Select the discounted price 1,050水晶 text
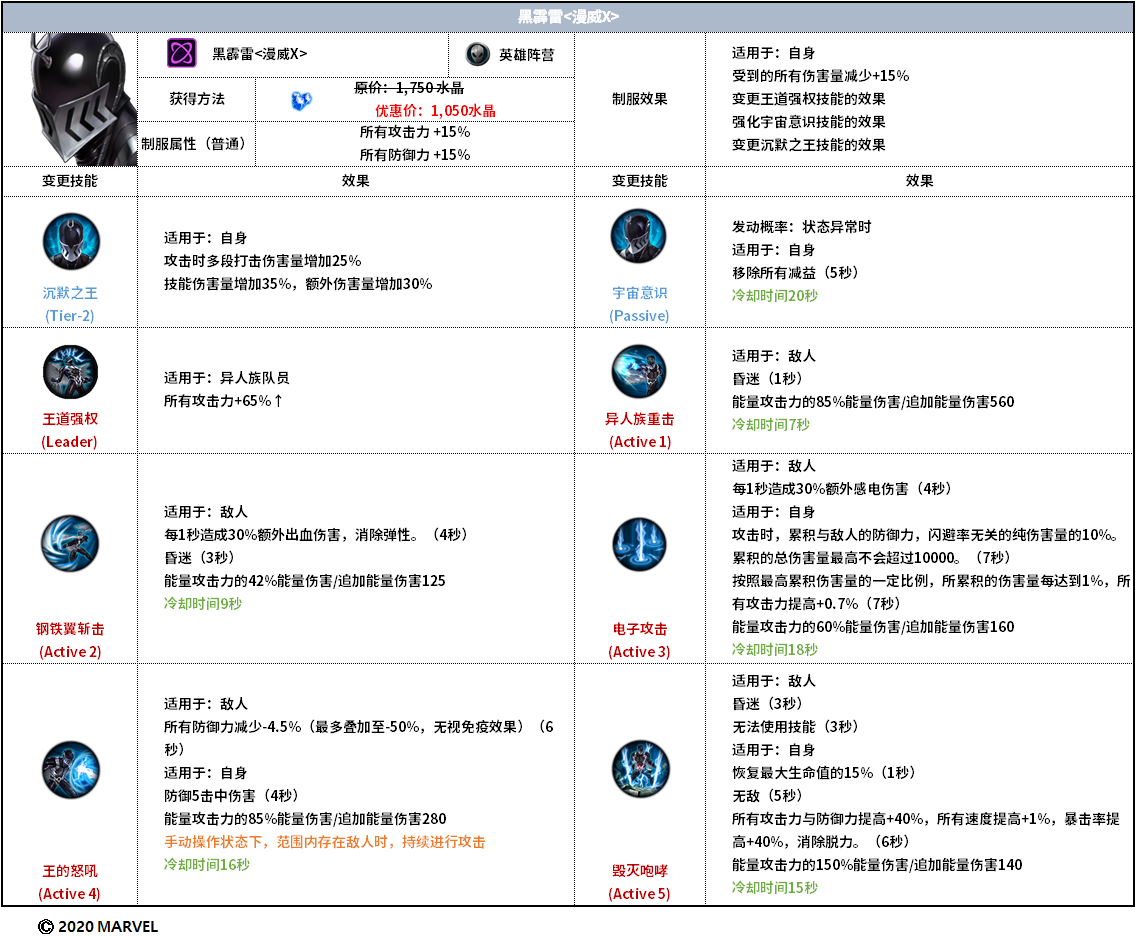The image size is (1138, 936). pyautogui.click(x=435, y=110)
